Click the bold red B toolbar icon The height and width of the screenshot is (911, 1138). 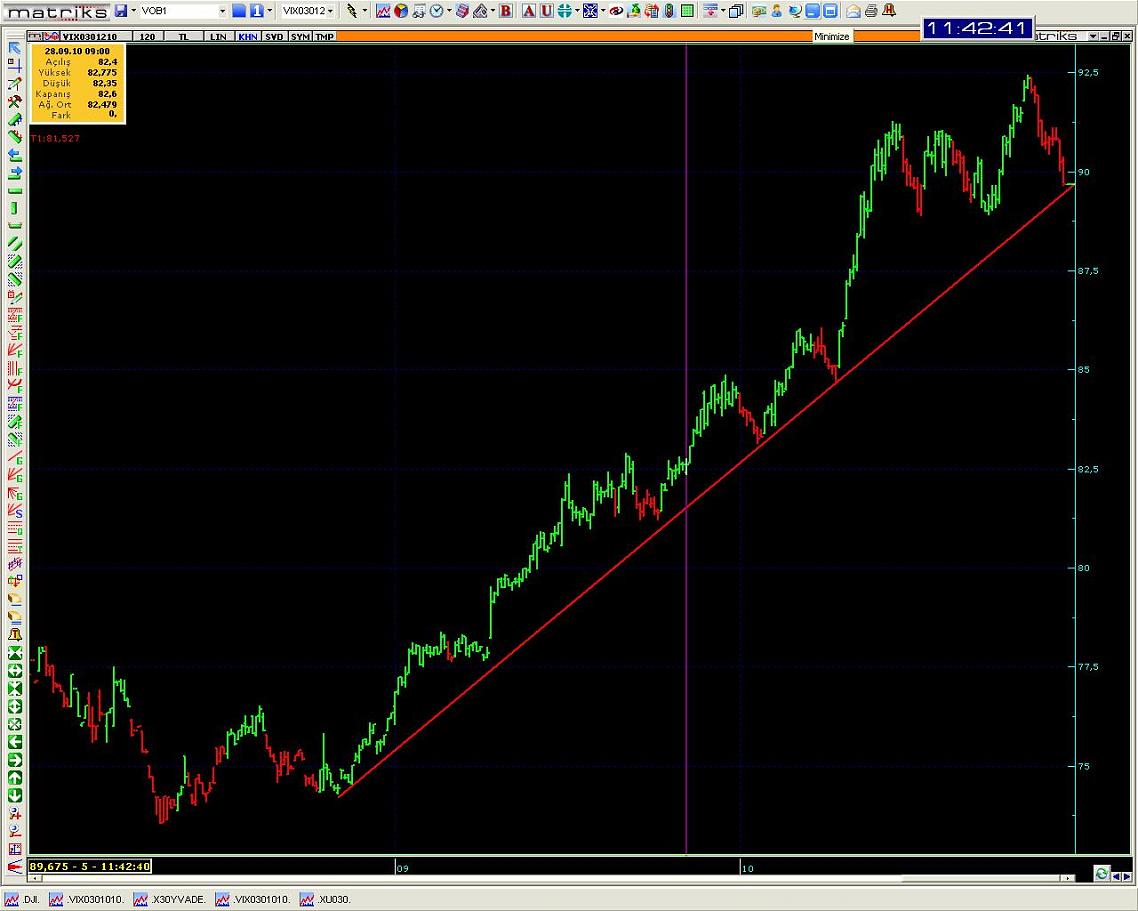(506, 11)
